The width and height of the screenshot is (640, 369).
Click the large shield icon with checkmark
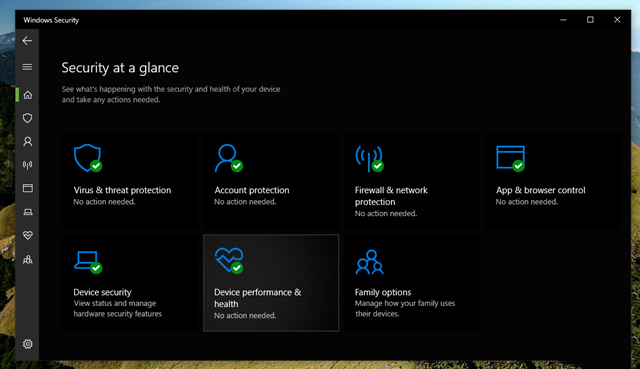click(x=88, y=158)
